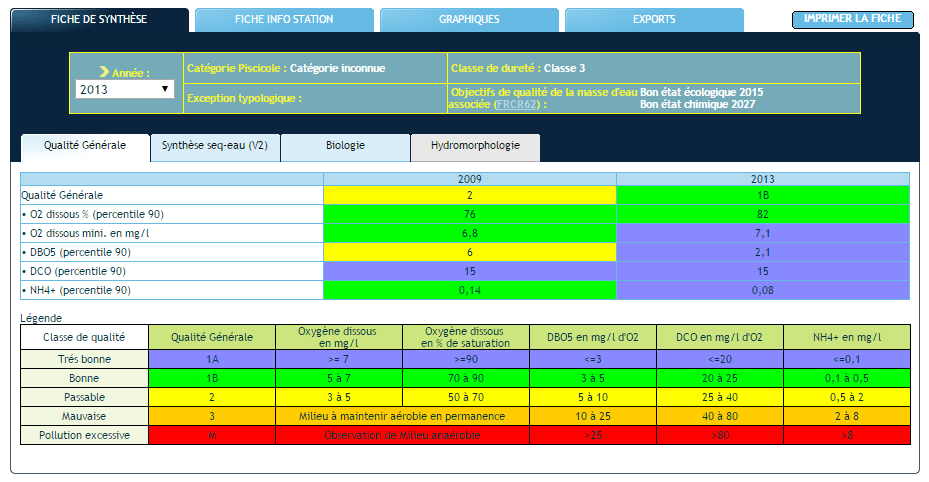Open the Synthèse seq-eau (V2) sub-tab
This screenshot has width=929, height=482.
[214, 146]
